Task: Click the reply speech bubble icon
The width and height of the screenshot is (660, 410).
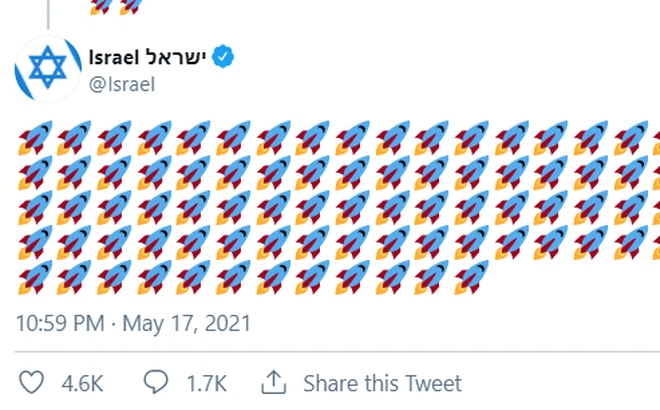Action: 156,383
